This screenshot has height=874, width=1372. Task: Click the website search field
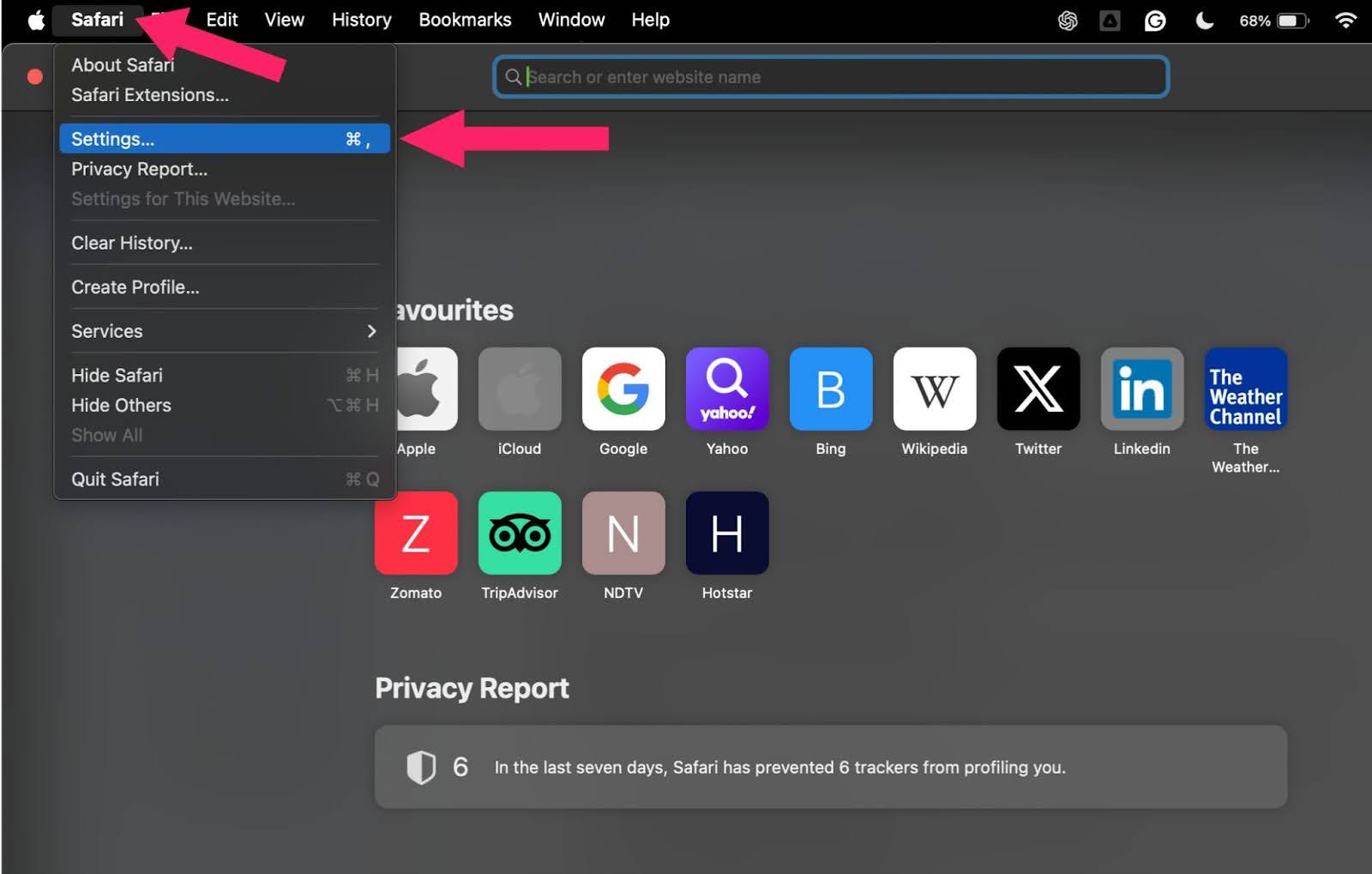point(830,76)
